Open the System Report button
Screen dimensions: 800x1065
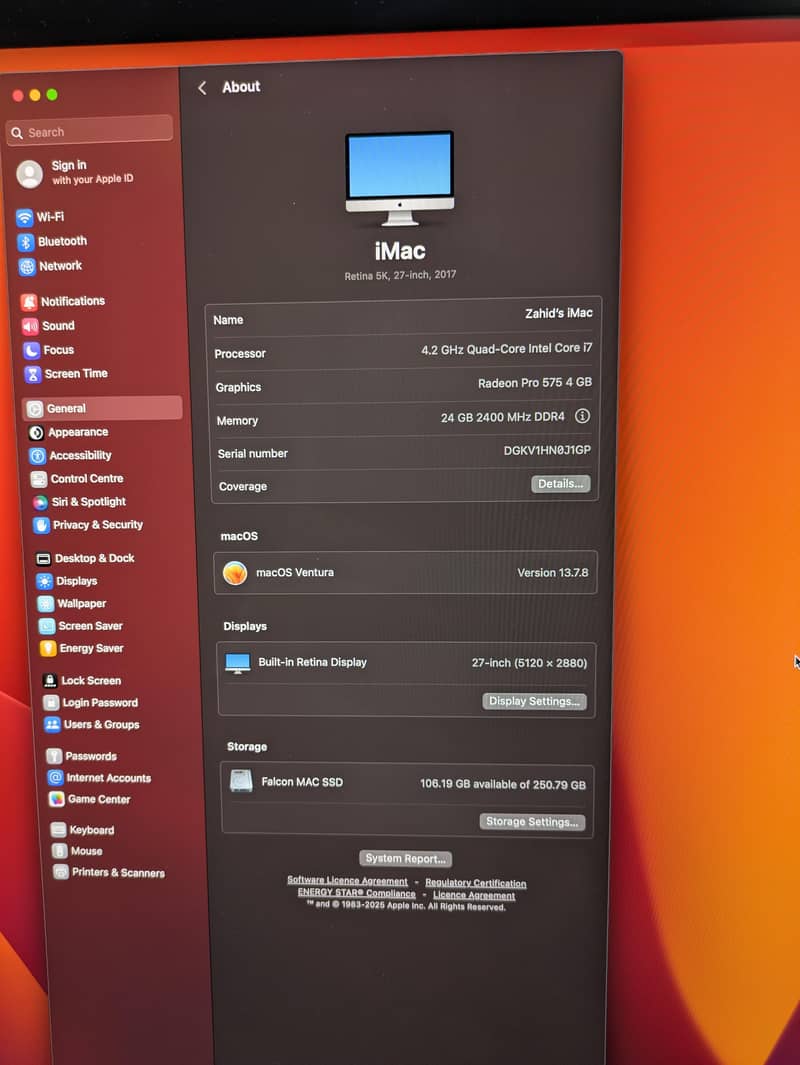pyautogui.click(x=405, y=859)
